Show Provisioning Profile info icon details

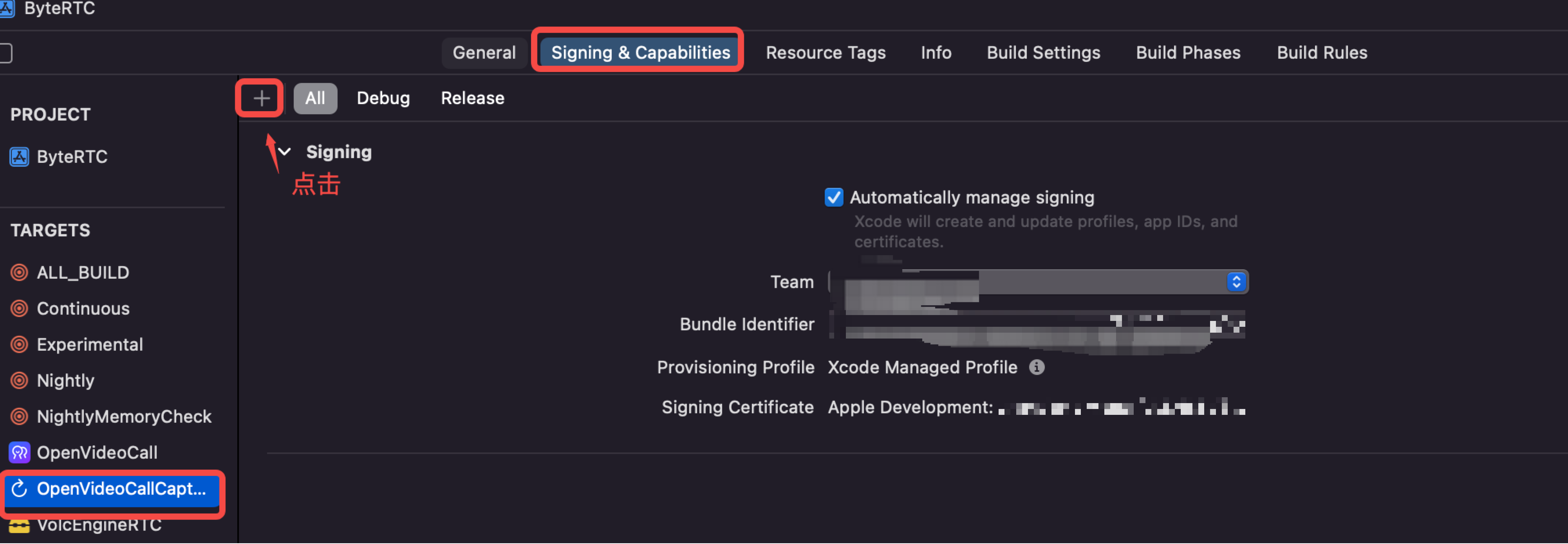[1037, 367]
